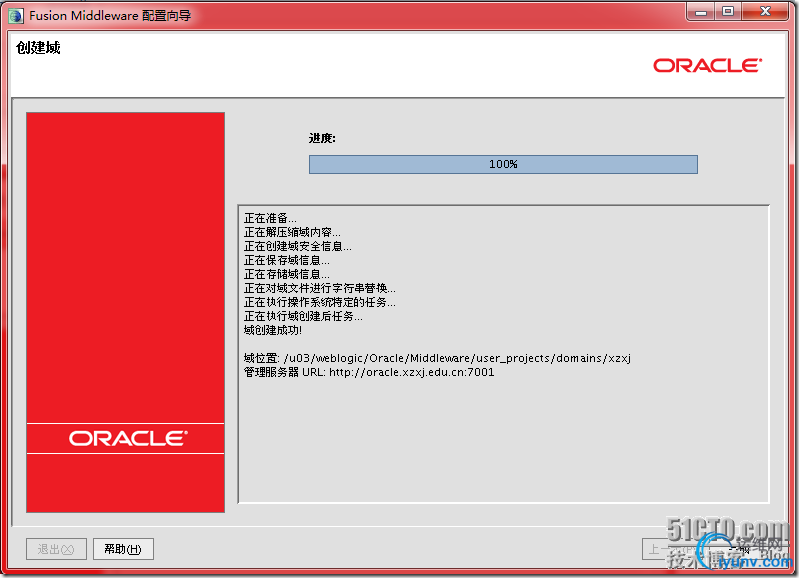Viewport: 799px width, 578px height.
Task: Select the 域创建成功! message
Action: [273, 330]
